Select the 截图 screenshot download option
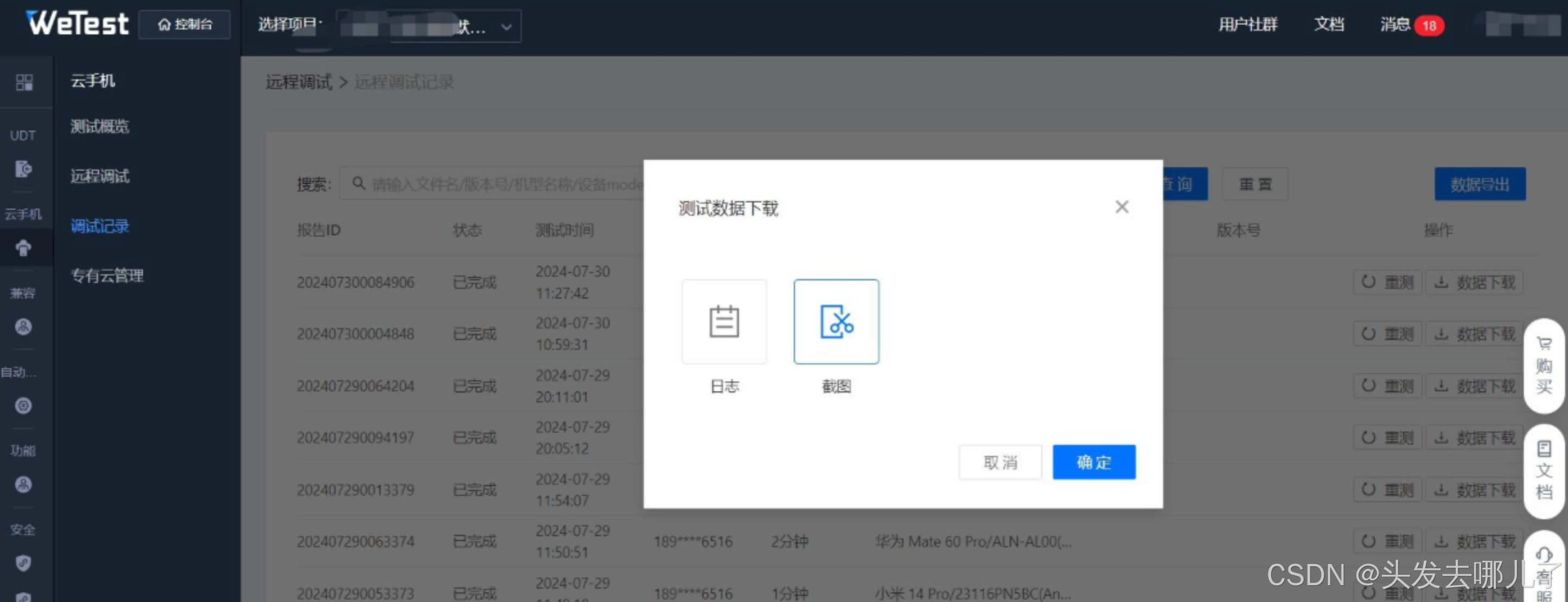Viewport: 1568px width, 602px height. coord(836,322)
